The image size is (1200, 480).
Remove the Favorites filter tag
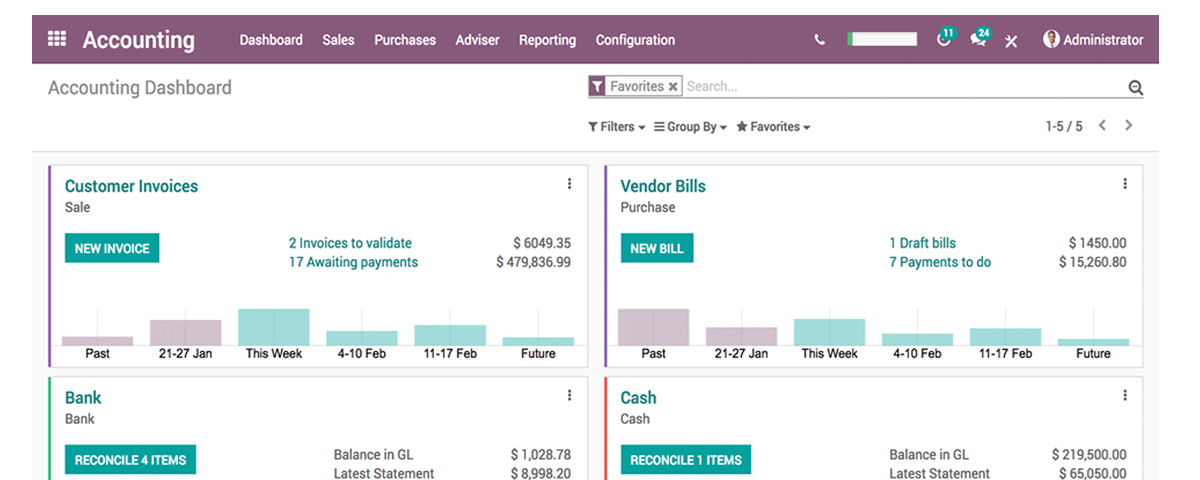pyautogui.click(x=673, y=87)
